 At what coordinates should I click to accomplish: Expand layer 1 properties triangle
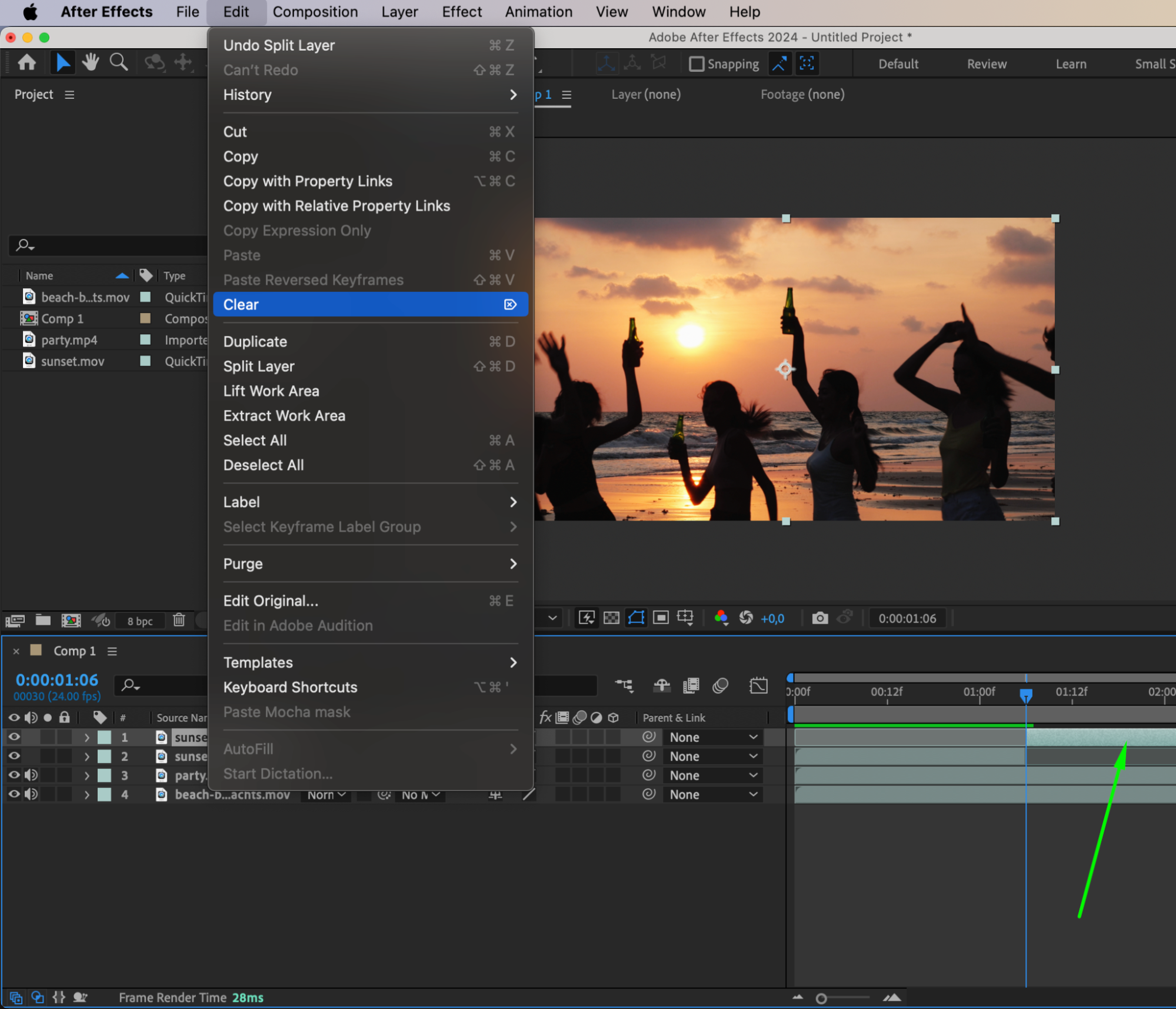point(86,737)
